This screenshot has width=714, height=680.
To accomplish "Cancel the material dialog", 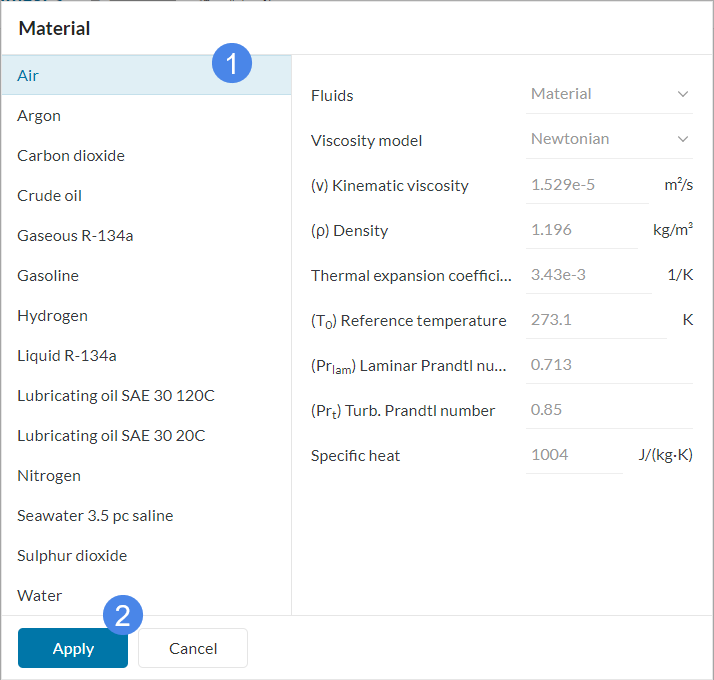I will tap(193, 648).
